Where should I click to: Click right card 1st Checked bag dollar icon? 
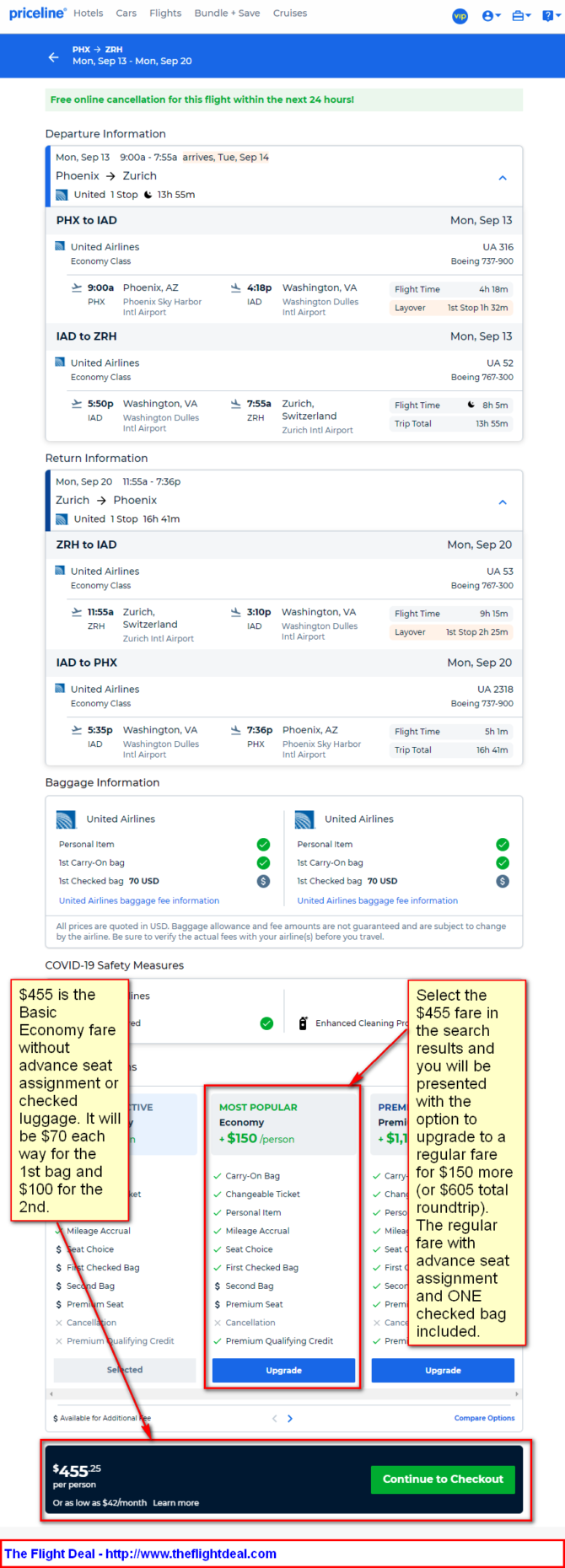(x=503, y=882)
